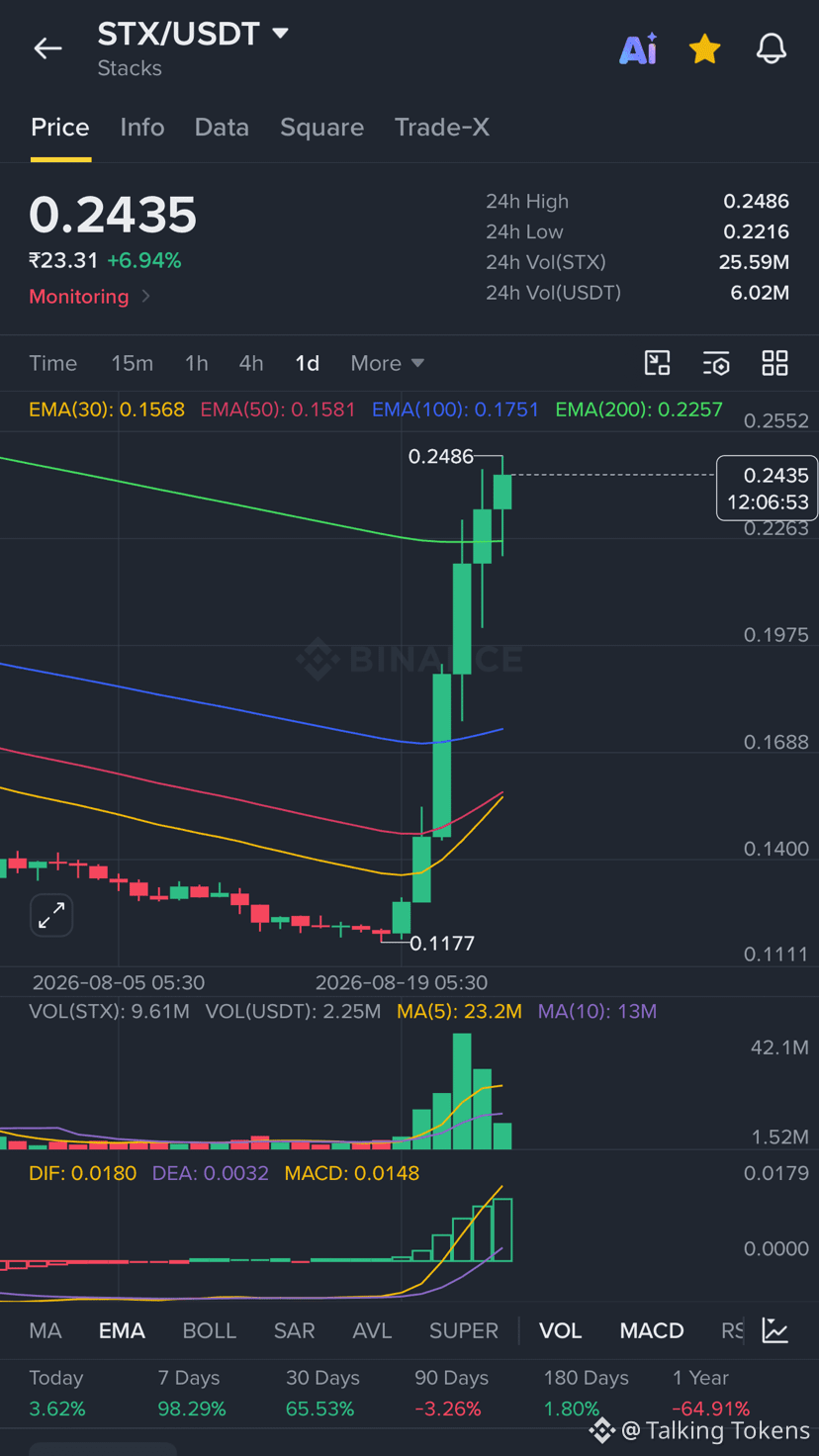Select the 1h chart interval
Screen dimensions: 819x1456
(197, 363)
